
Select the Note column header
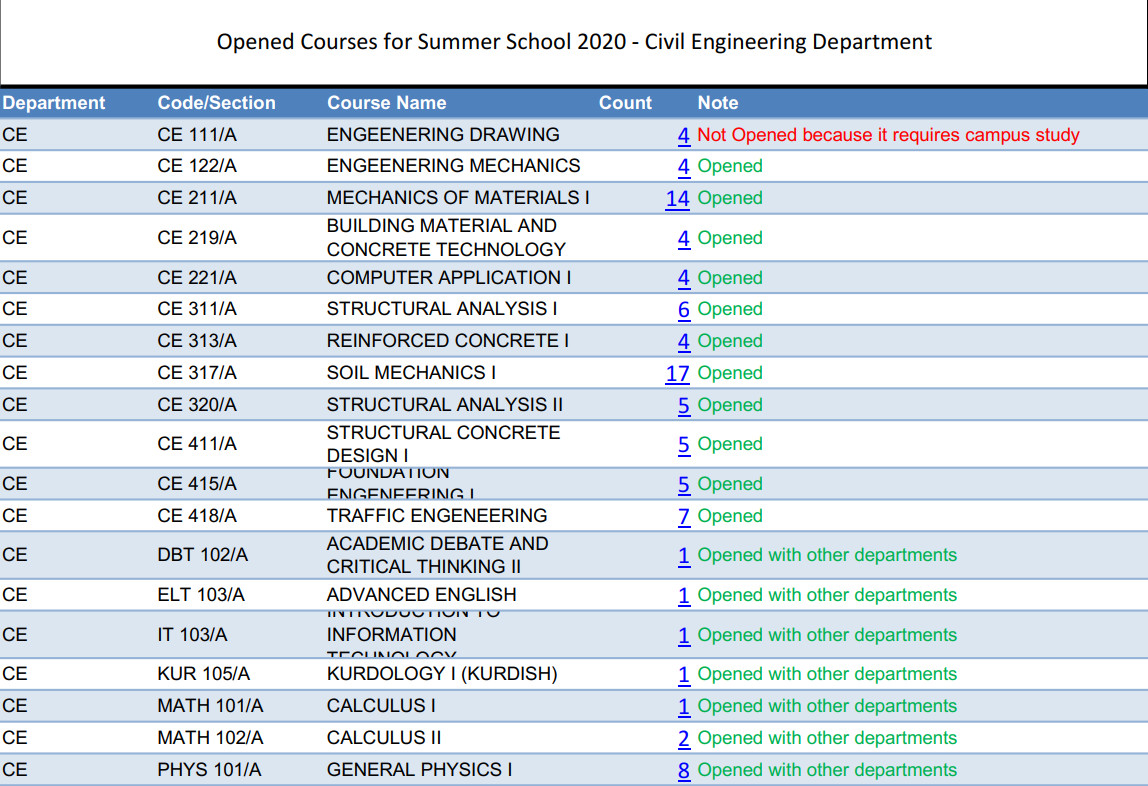pos(719,103)
